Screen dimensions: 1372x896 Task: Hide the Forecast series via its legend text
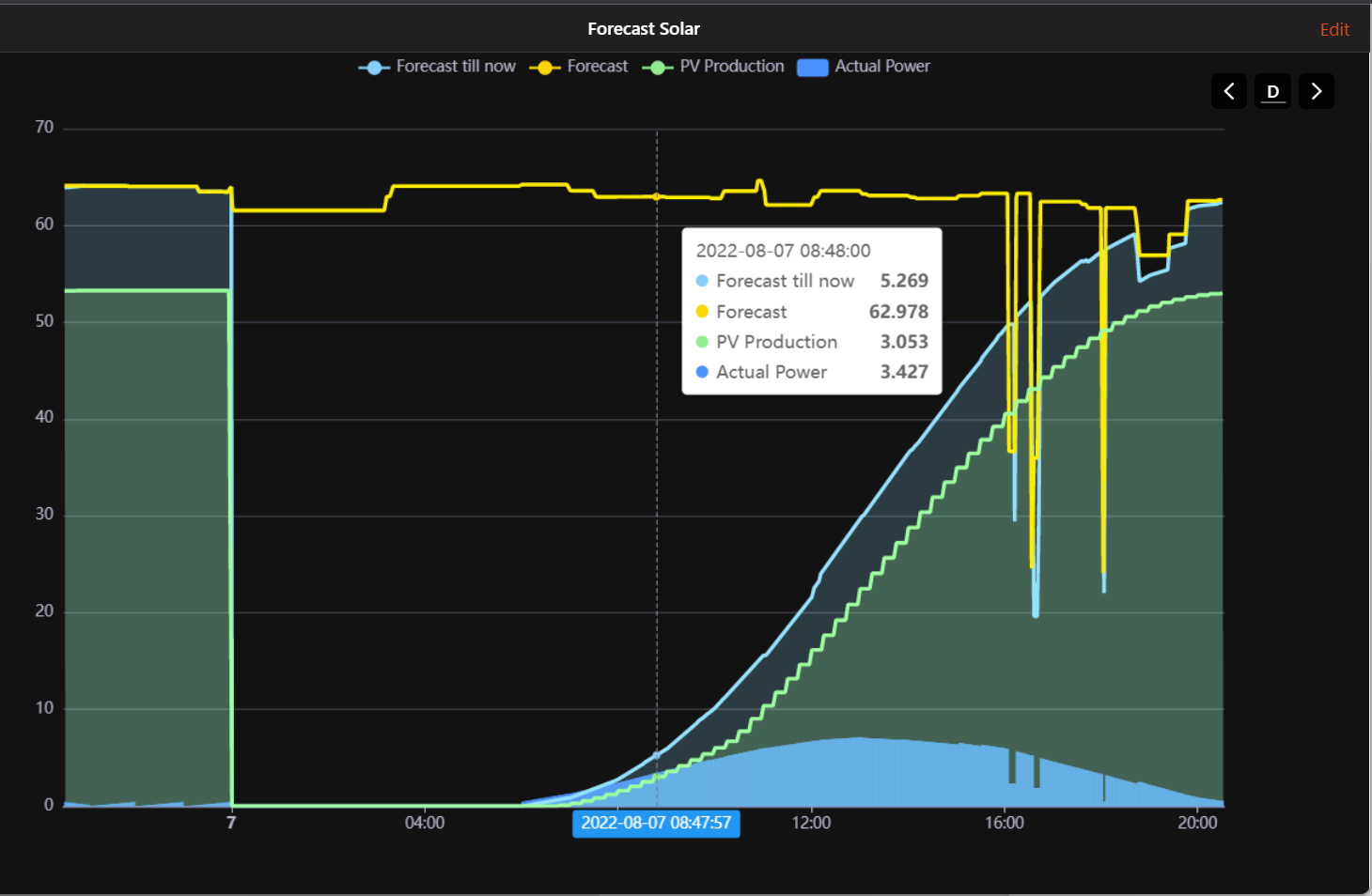pyautogui.click(x=597, y=66)
